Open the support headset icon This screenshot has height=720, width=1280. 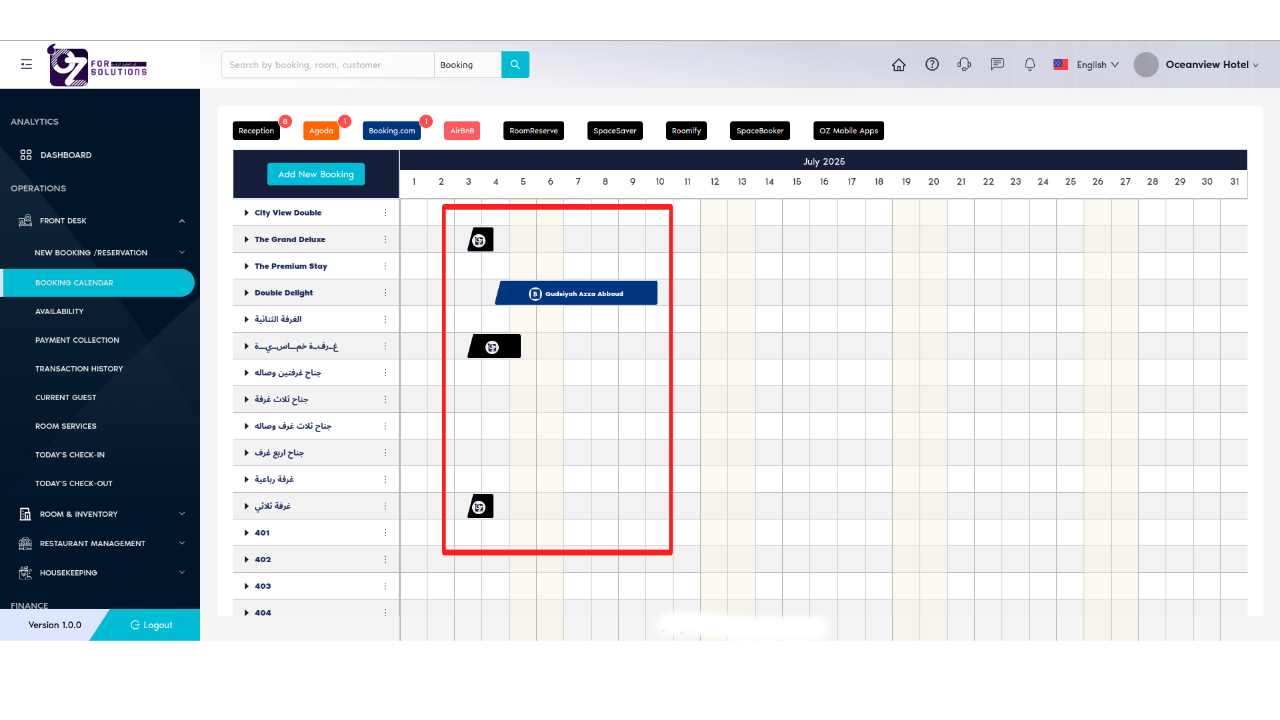coord(963,64)
